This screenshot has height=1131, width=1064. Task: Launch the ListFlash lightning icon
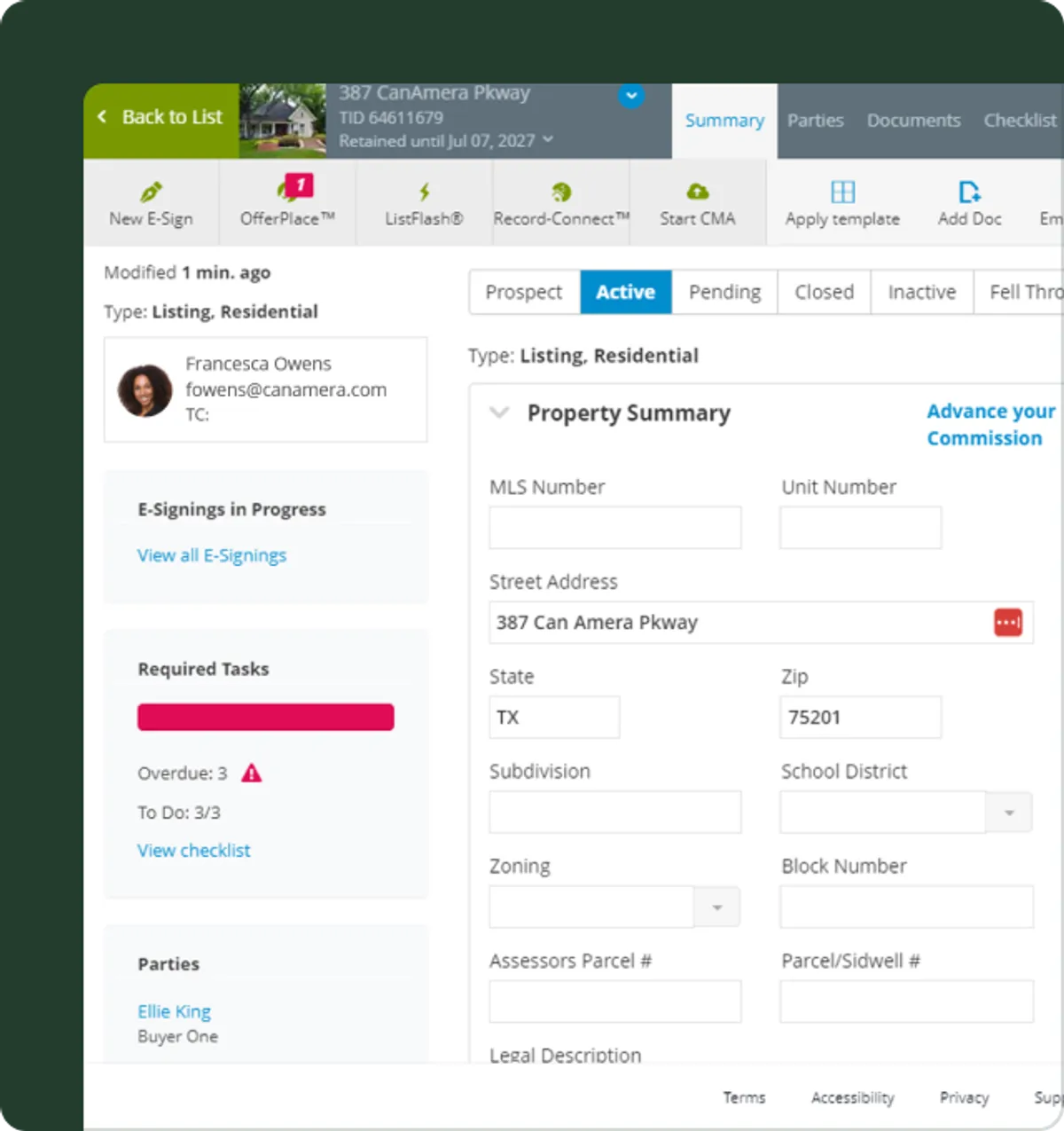coord(424,192)
